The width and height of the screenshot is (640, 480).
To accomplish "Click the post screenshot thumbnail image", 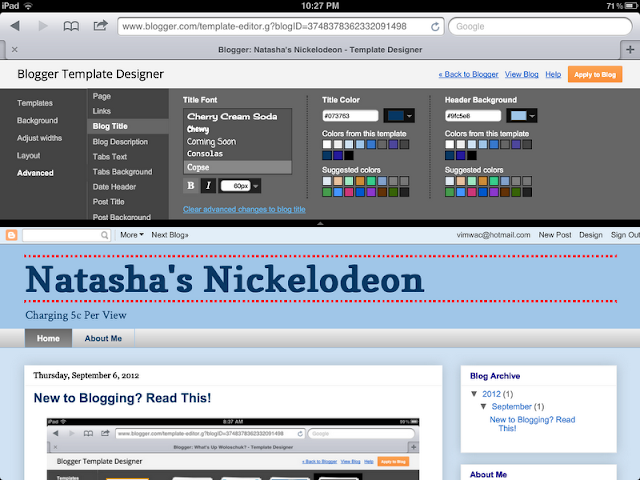I will pos(233,449).
